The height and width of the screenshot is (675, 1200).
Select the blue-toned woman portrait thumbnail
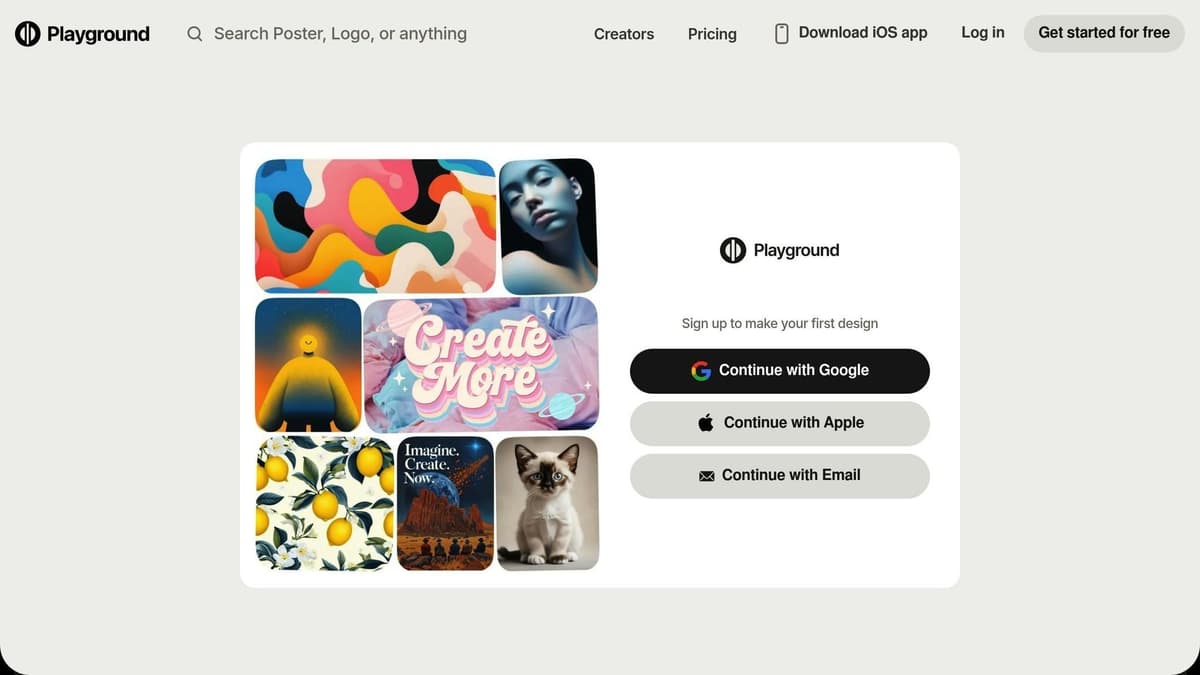(548, 226)
